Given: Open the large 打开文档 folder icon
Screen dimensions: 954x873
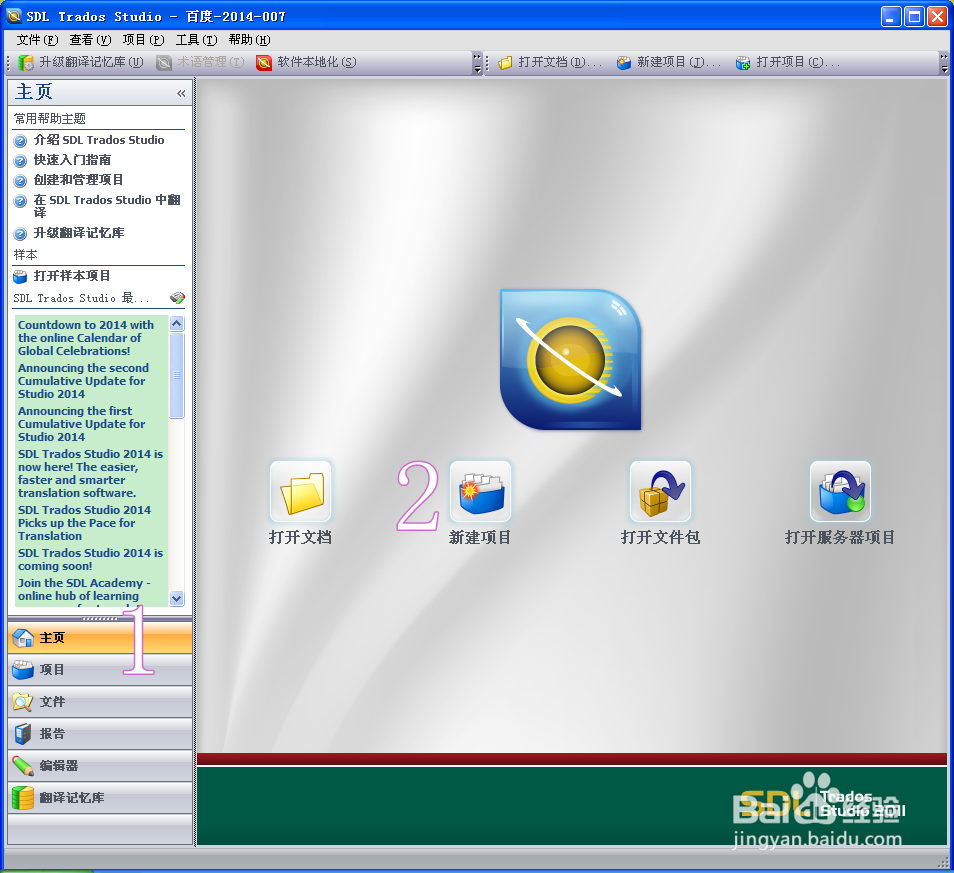Looking at the screenshot, I should click(x=301, y=492).
